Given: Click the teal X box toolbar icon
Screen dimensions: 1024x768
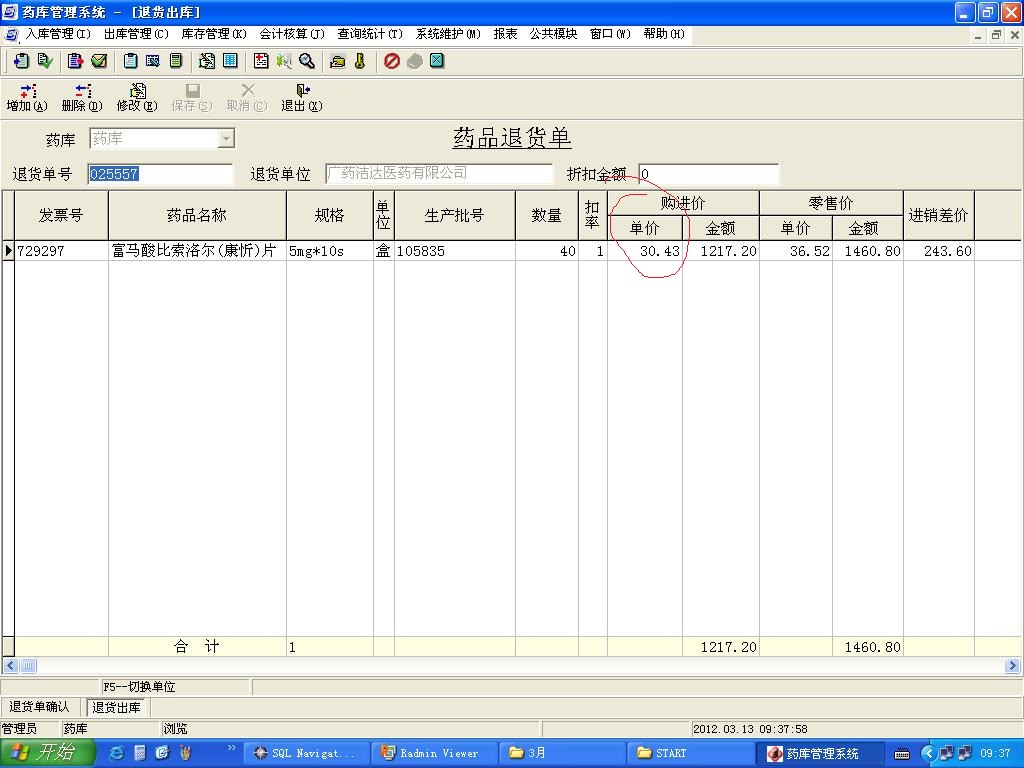Looking at the screenshot, I should [438, 61].
